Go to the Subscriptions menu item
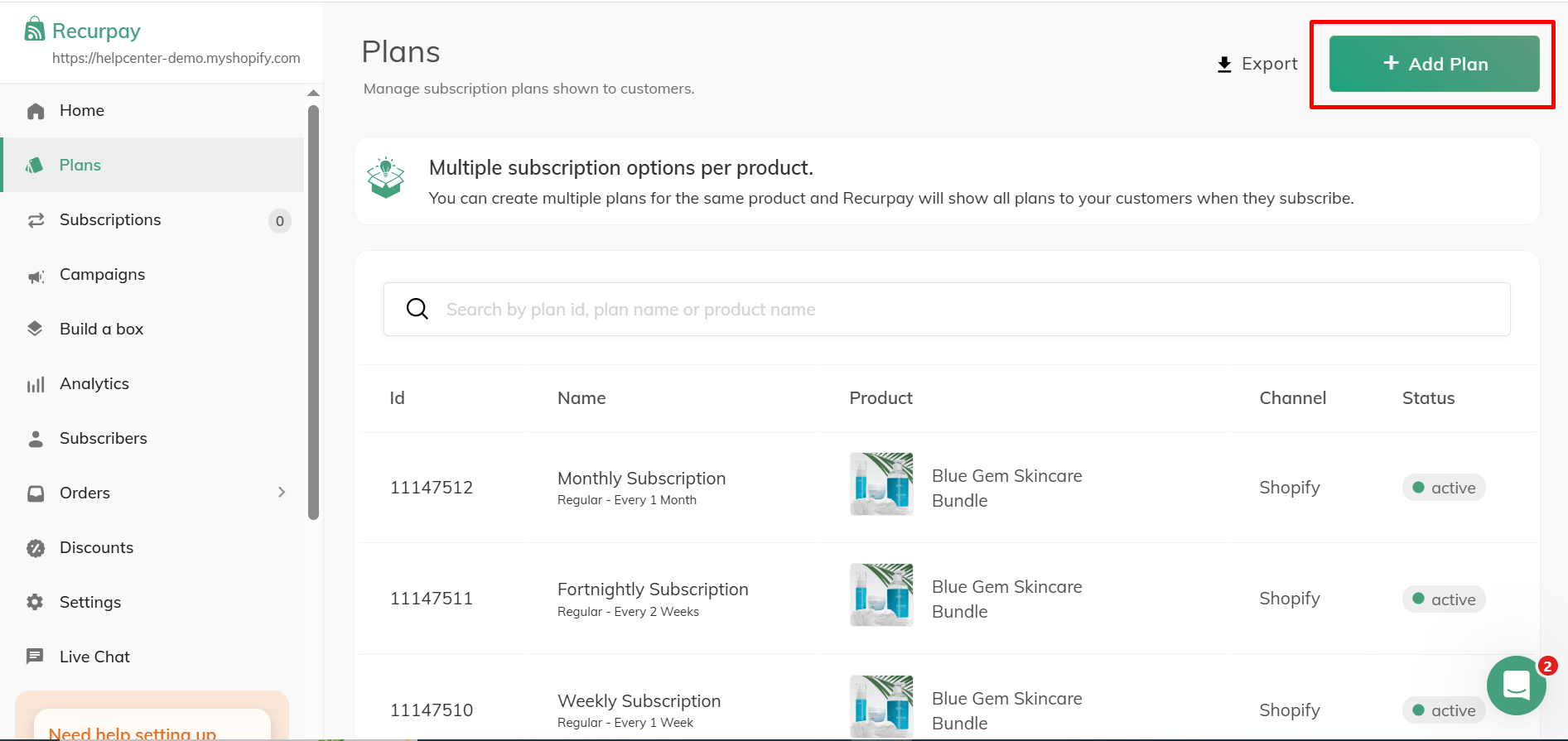Image resolution: width=1568 pixels, height=741 pixels. point(110,220)
